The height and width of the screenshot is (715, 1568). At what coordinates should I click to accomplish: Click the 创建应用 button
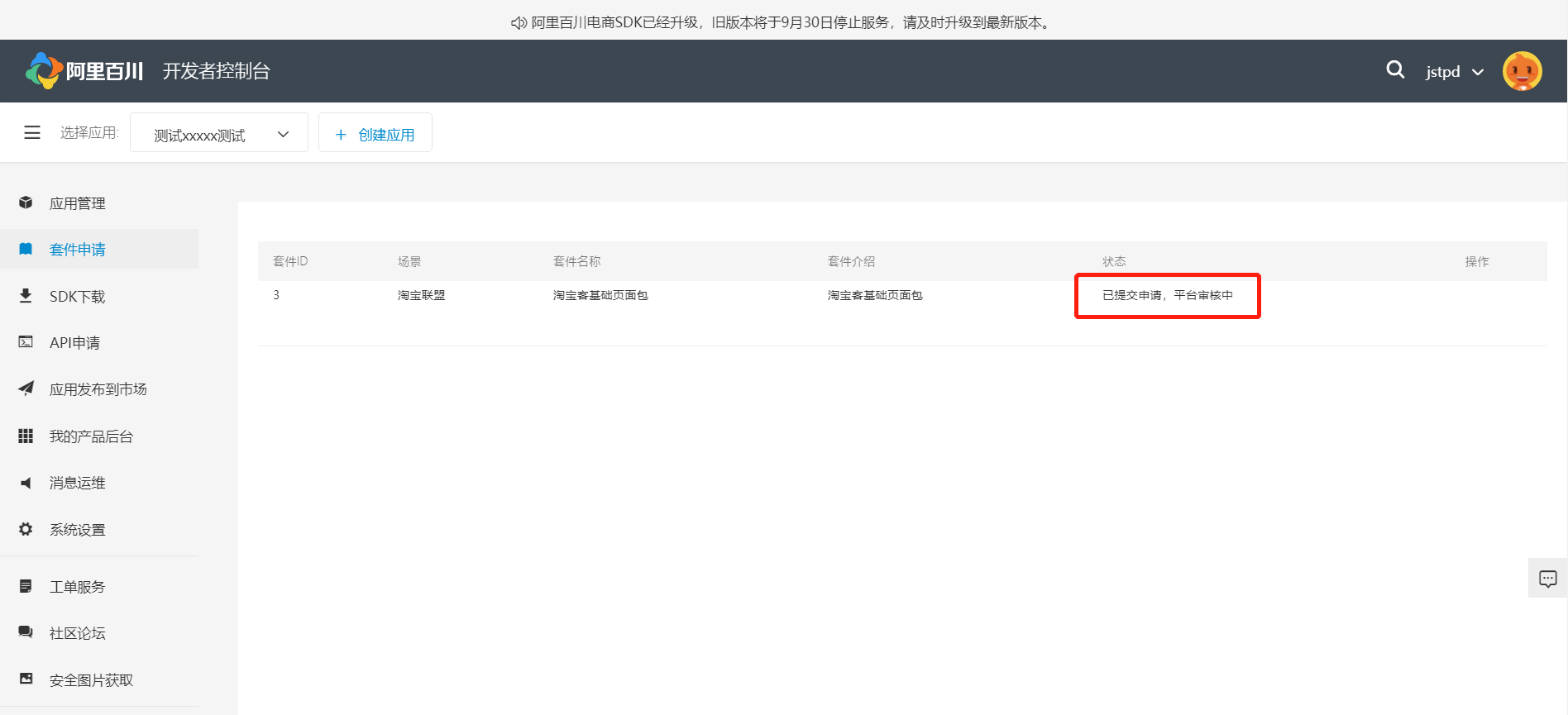[375, 133]
